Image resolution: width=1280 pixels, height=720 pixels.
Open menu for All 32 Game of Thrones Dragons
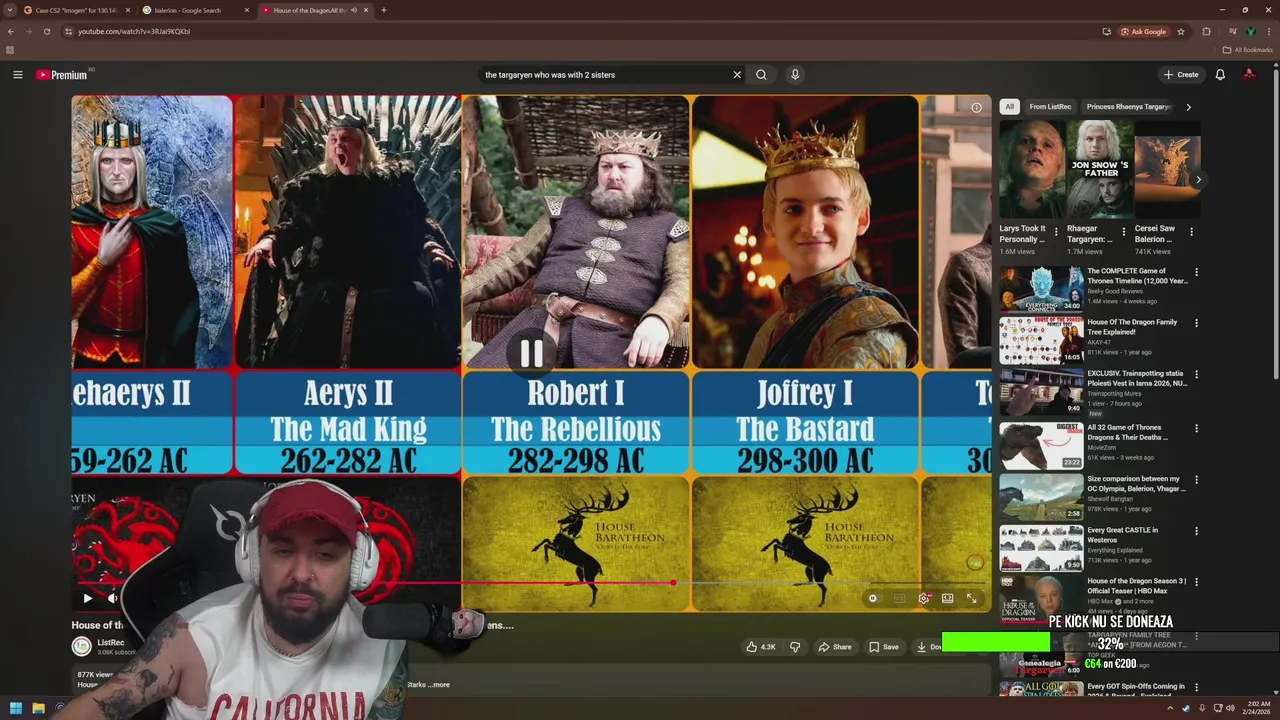point(1196,428)
